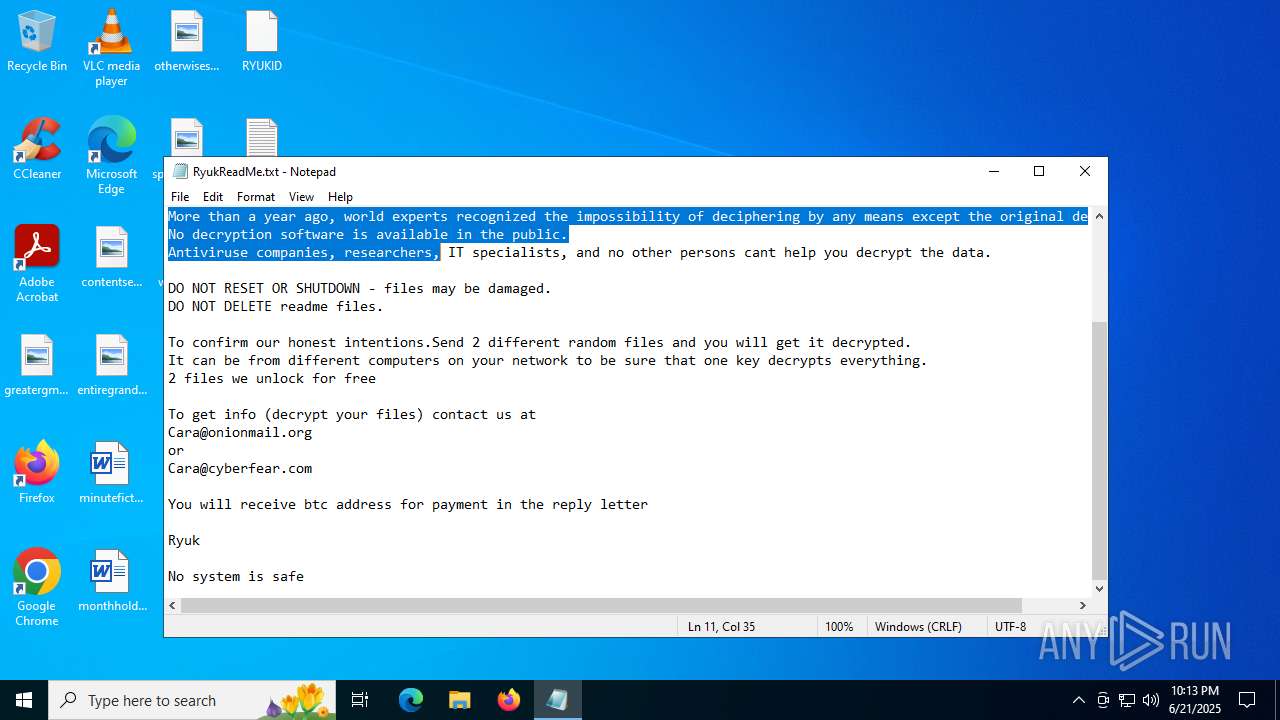1280x720 pixels.
Task: Click the Cara@onionmail.org text line
Action: [x=240, y=432]
